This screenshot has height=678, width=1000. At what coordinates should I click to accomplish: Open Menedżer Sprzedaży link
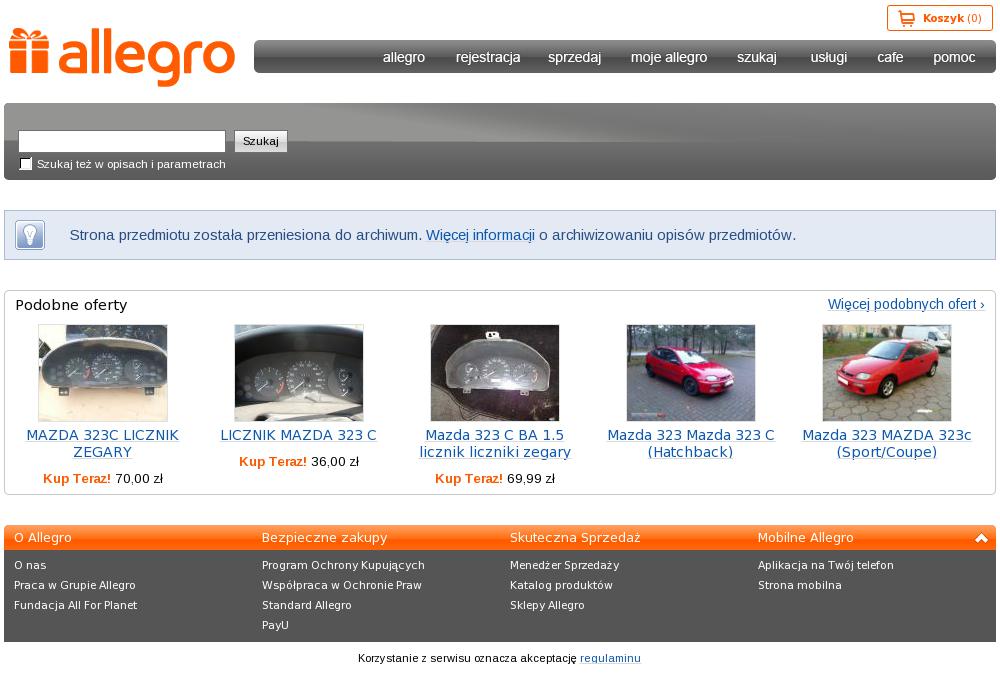564,565
